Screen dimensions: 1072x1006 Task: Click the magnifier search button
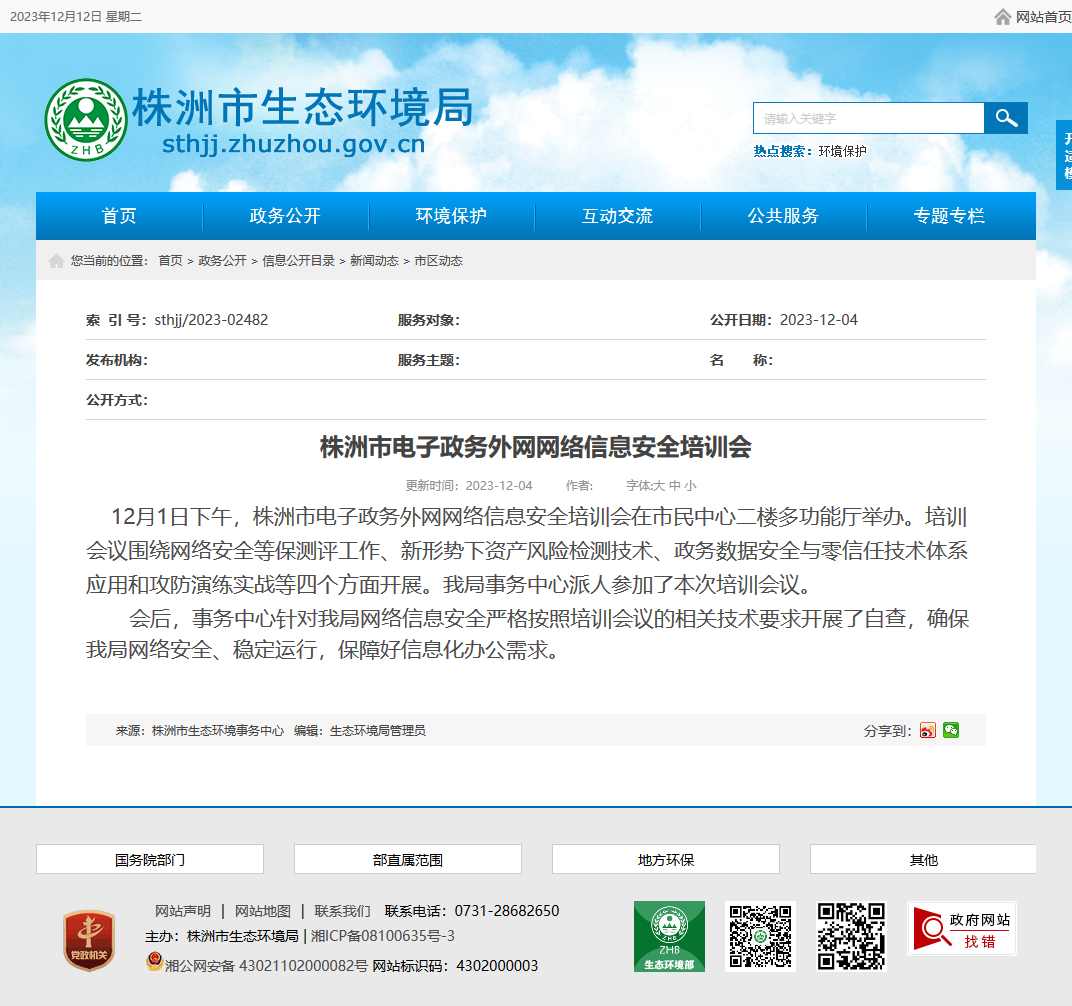tap(1005, 118)
